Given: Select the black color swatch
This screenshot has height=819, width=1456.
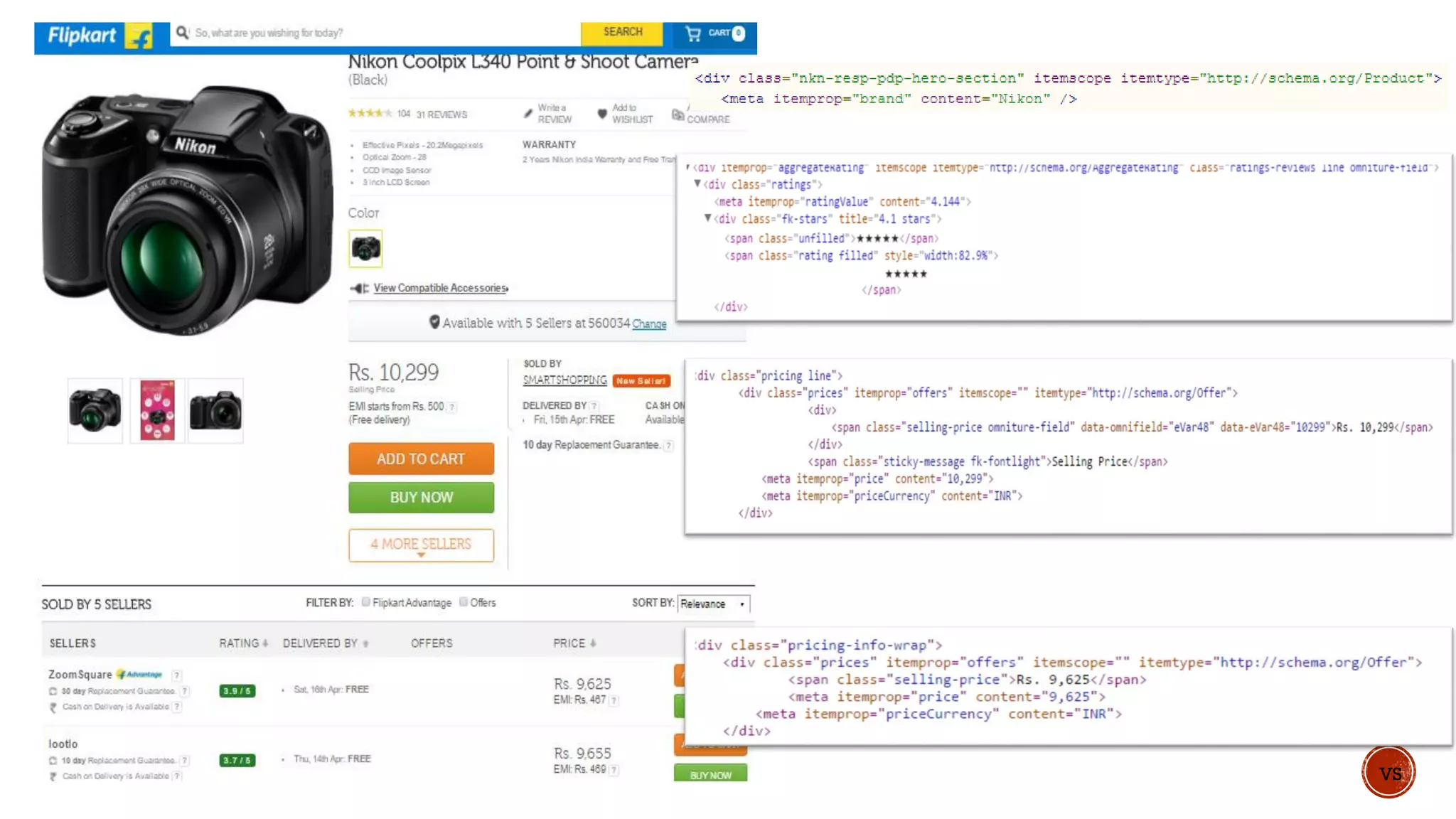Looking at the screenshot, I should click(365, 249).
